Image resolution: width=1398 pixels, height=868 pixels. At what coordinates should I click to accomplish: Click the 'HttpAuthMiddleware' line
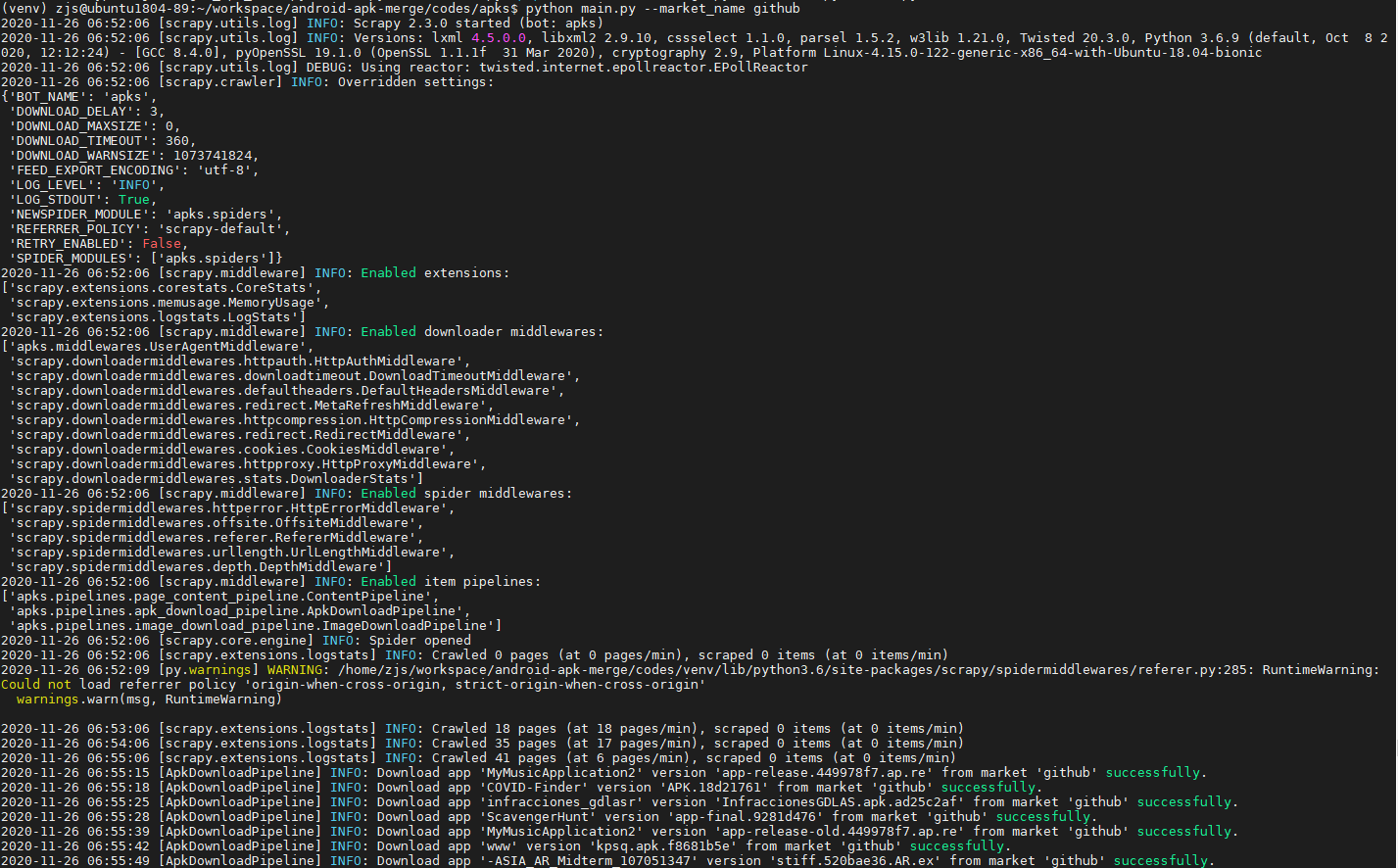coord(240,362)
